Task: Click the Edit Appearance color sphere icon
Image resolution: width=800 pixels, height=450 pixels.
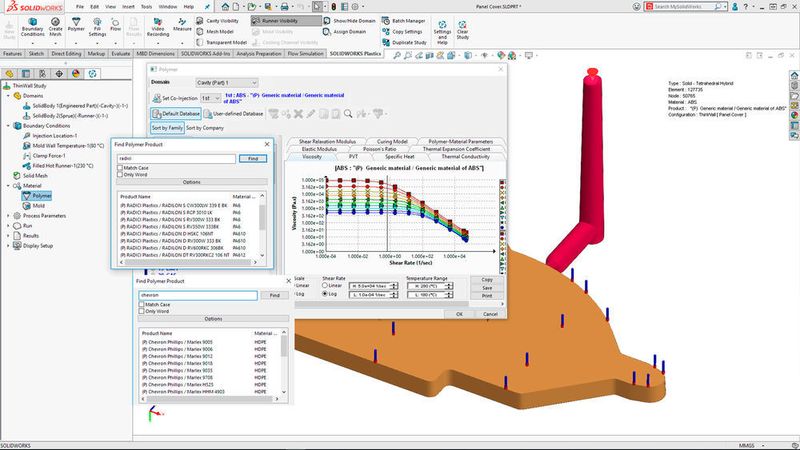Action: pyautogui.click(x=501, y=55)
